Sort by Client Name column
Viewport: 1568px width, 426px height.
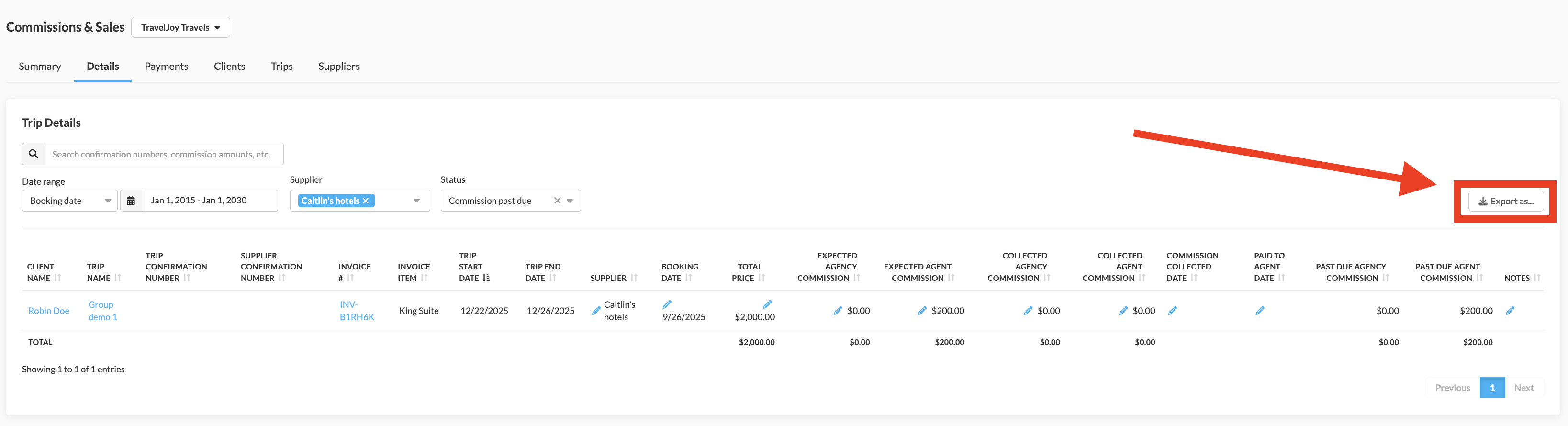tap(57, 278)
